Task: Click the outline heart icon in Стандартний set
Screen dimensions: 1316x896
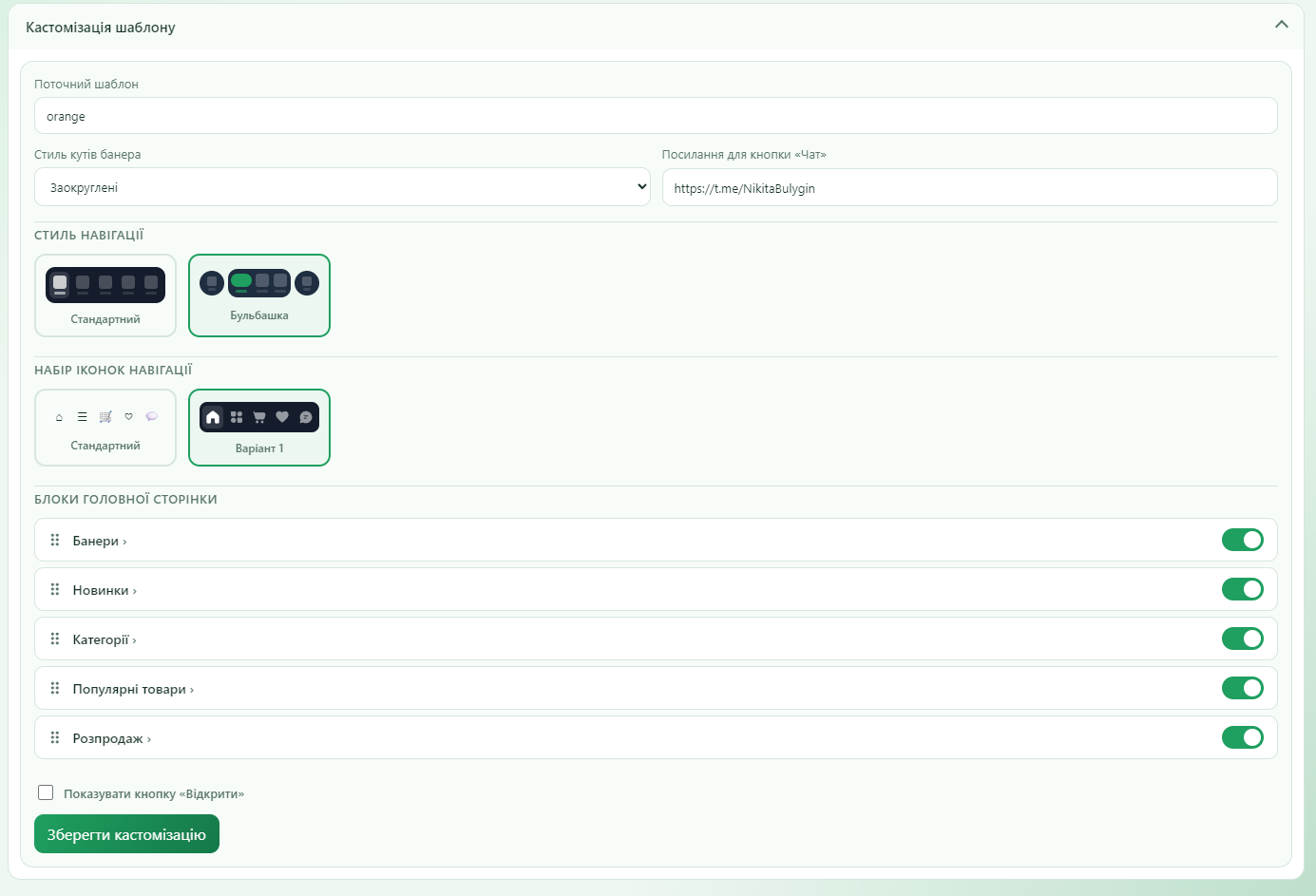Action: pyautogui.click(x=129, y=416)
